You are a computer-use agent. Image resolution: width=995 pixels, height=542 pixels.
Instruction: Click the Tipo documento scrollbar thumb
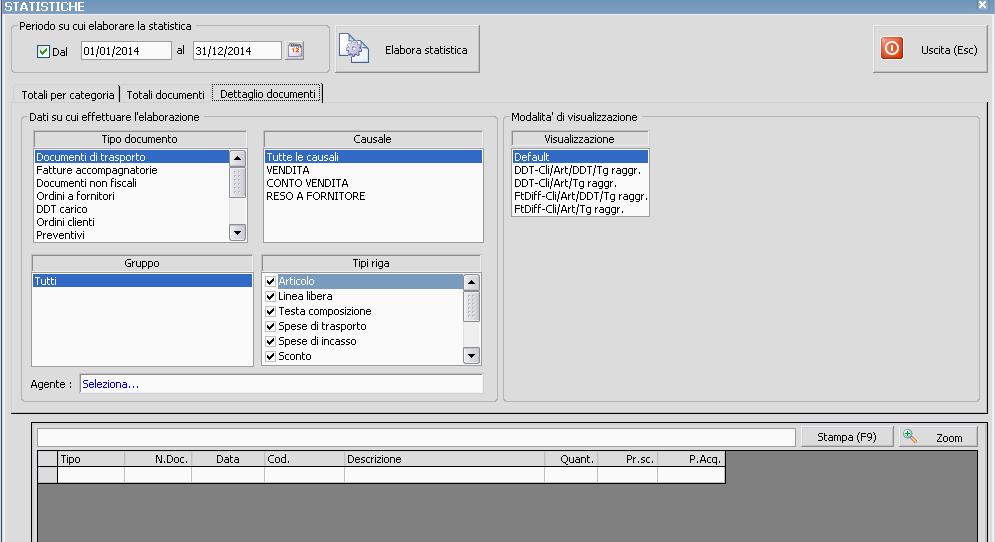237,182
